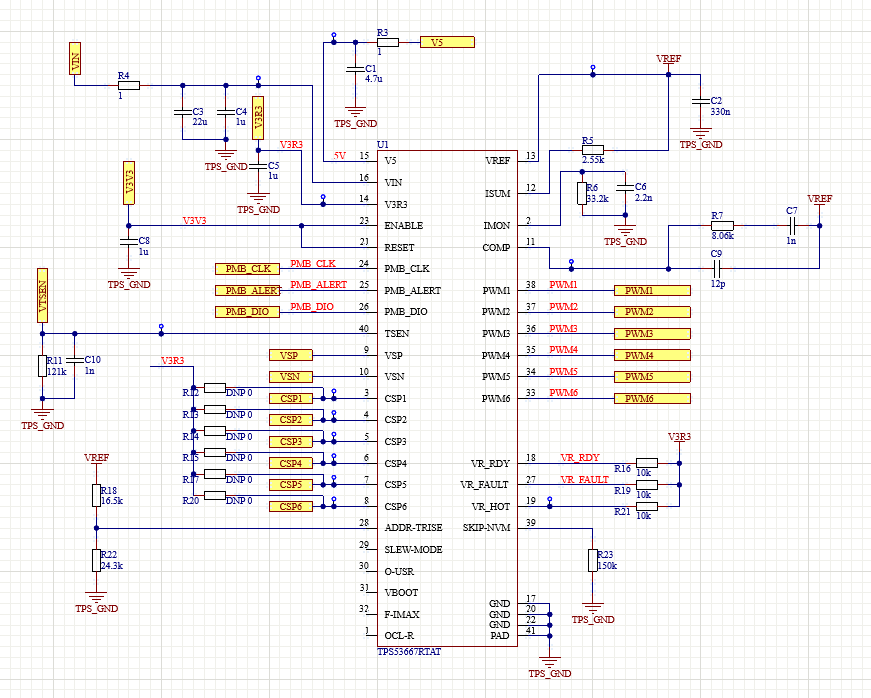Select DNP resistor R20 symbol
871x698 pixels.
pos(215,495)
